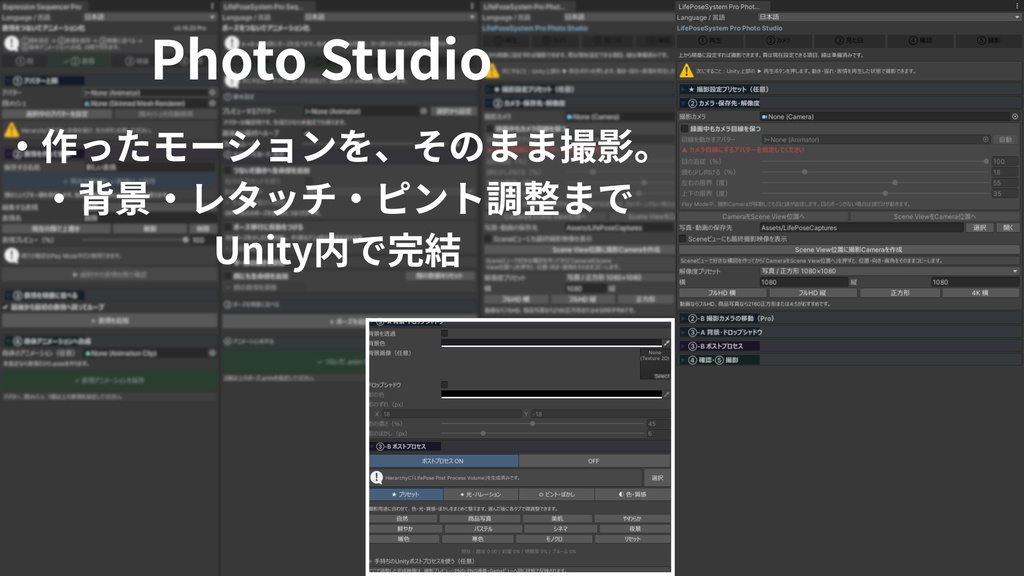Screen dimensions: 1024x576
Task: Click 正方形 resolution button
Action: (x=899, y=293)
